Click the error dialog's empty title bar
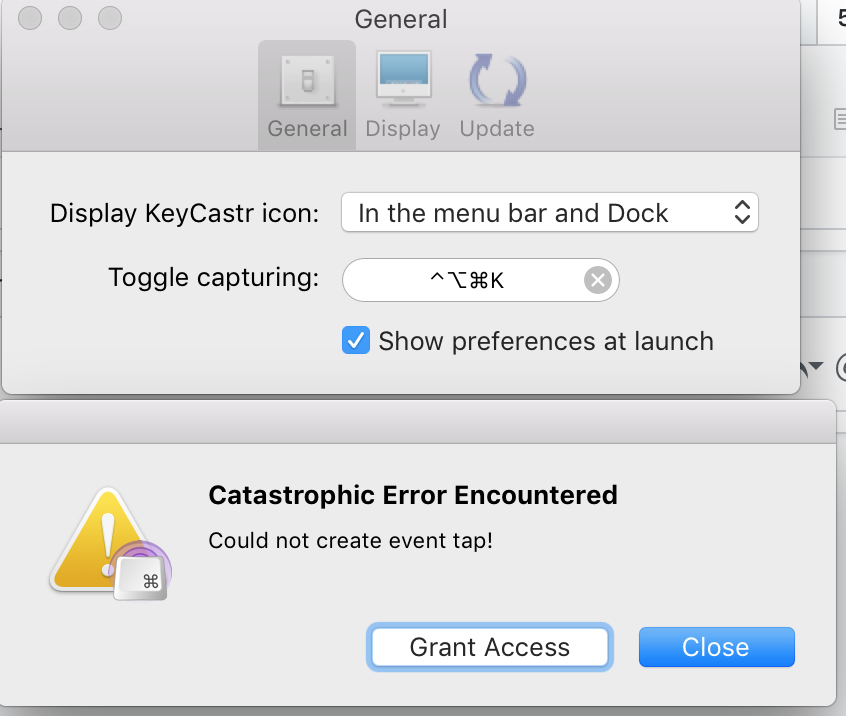The height and width of the screenshot is (716, 846). [418, 422]
